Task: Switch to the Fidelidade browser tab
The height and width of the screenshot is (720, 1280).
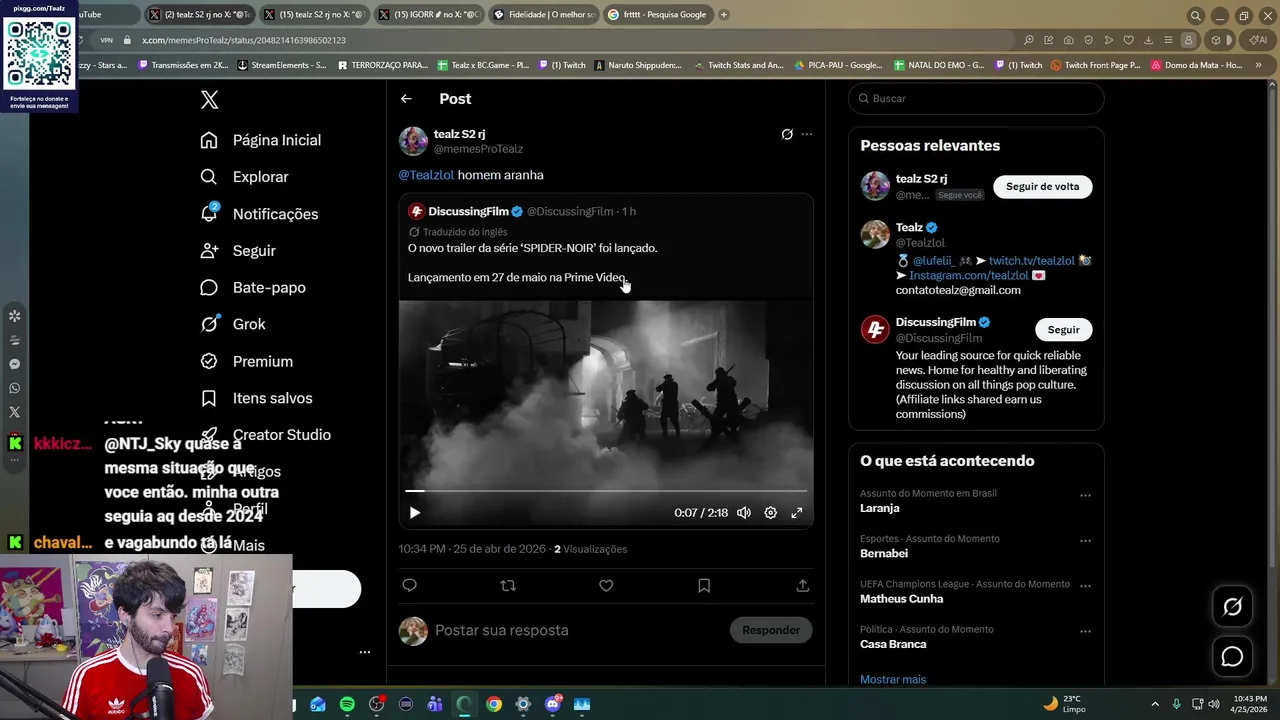Action: (544, 15)
